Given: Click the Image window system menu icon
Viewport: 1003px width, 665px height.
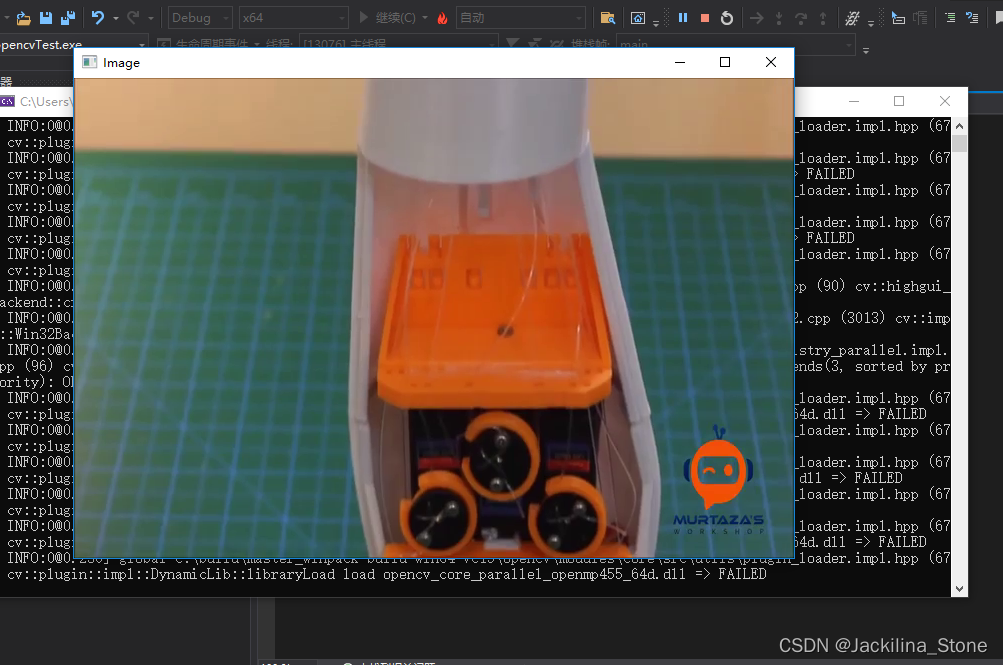Looking at the screenshot, I should 91,62.
